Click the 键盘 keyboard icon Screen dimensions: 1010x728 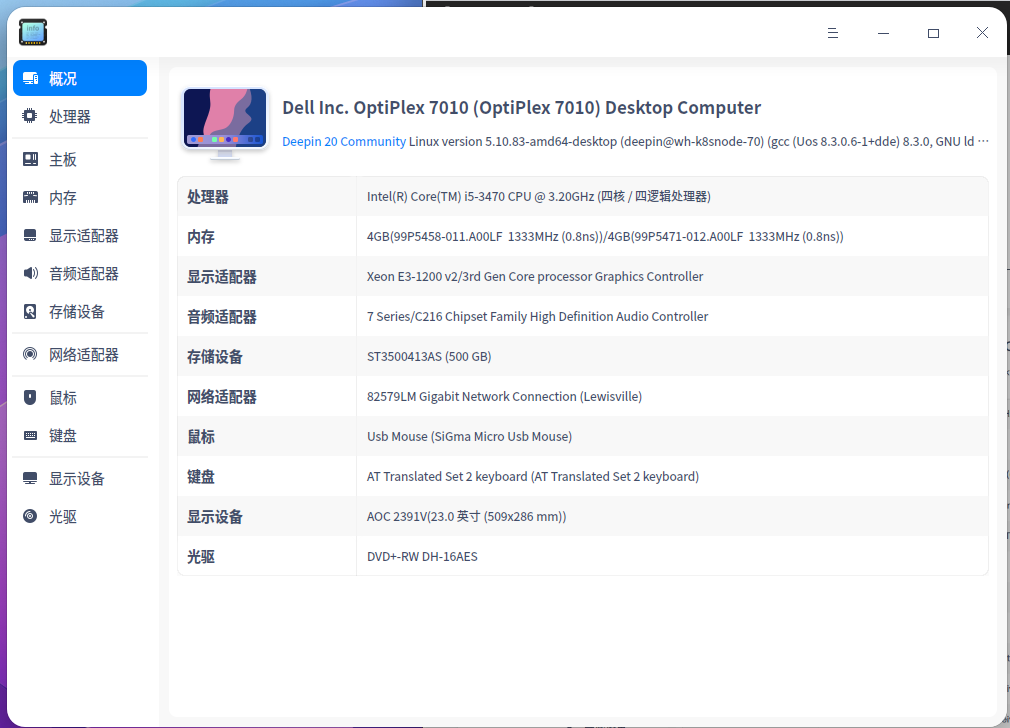point(30,435)
